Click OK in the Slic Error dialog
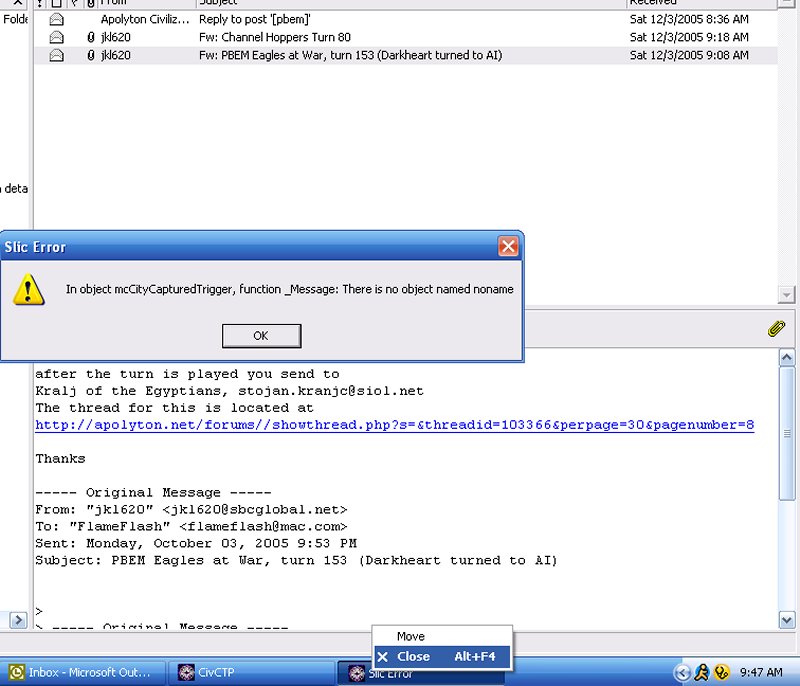This screenshot has width=800, height=686. 261,336
